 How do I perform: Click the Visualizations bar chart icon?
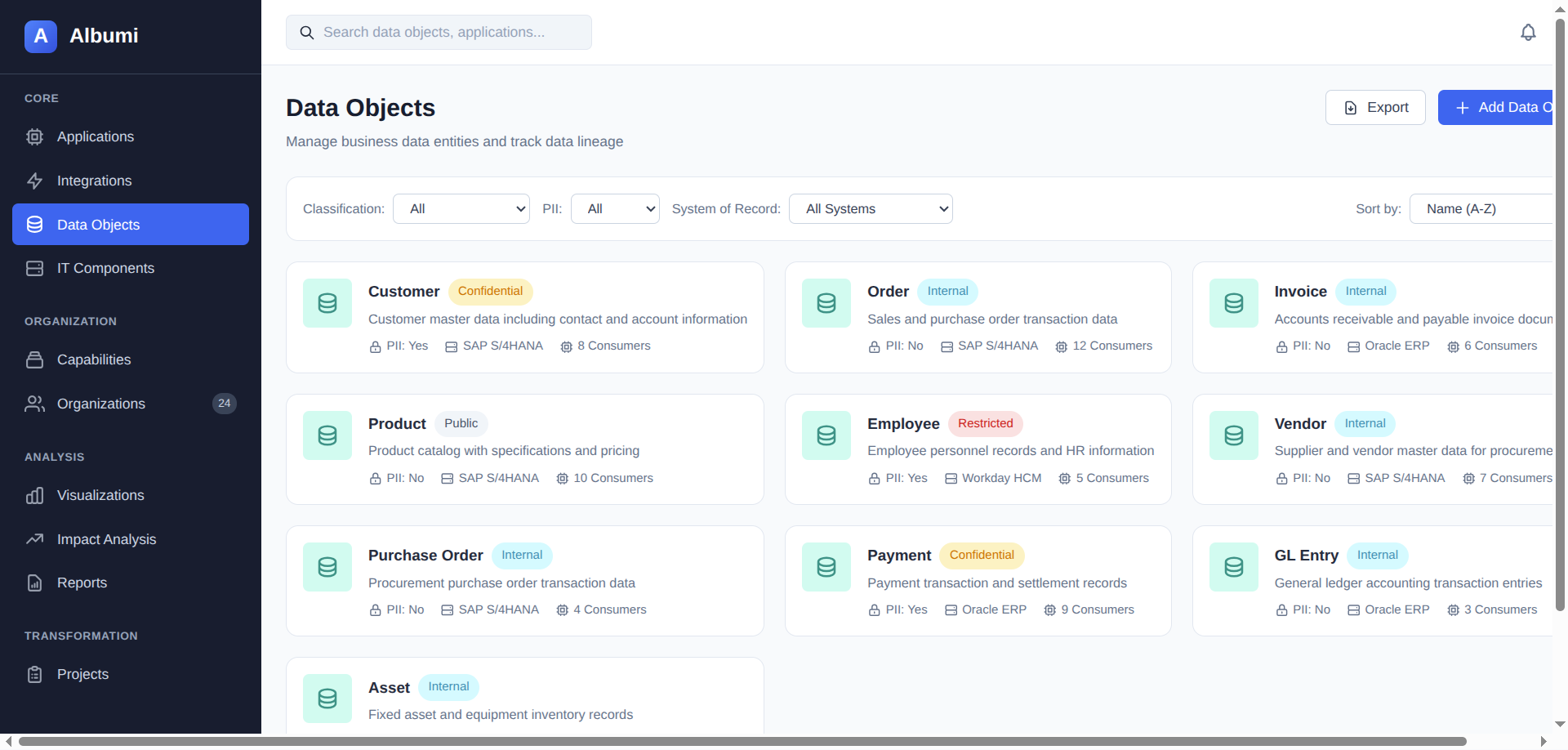(x=34, y=496)
